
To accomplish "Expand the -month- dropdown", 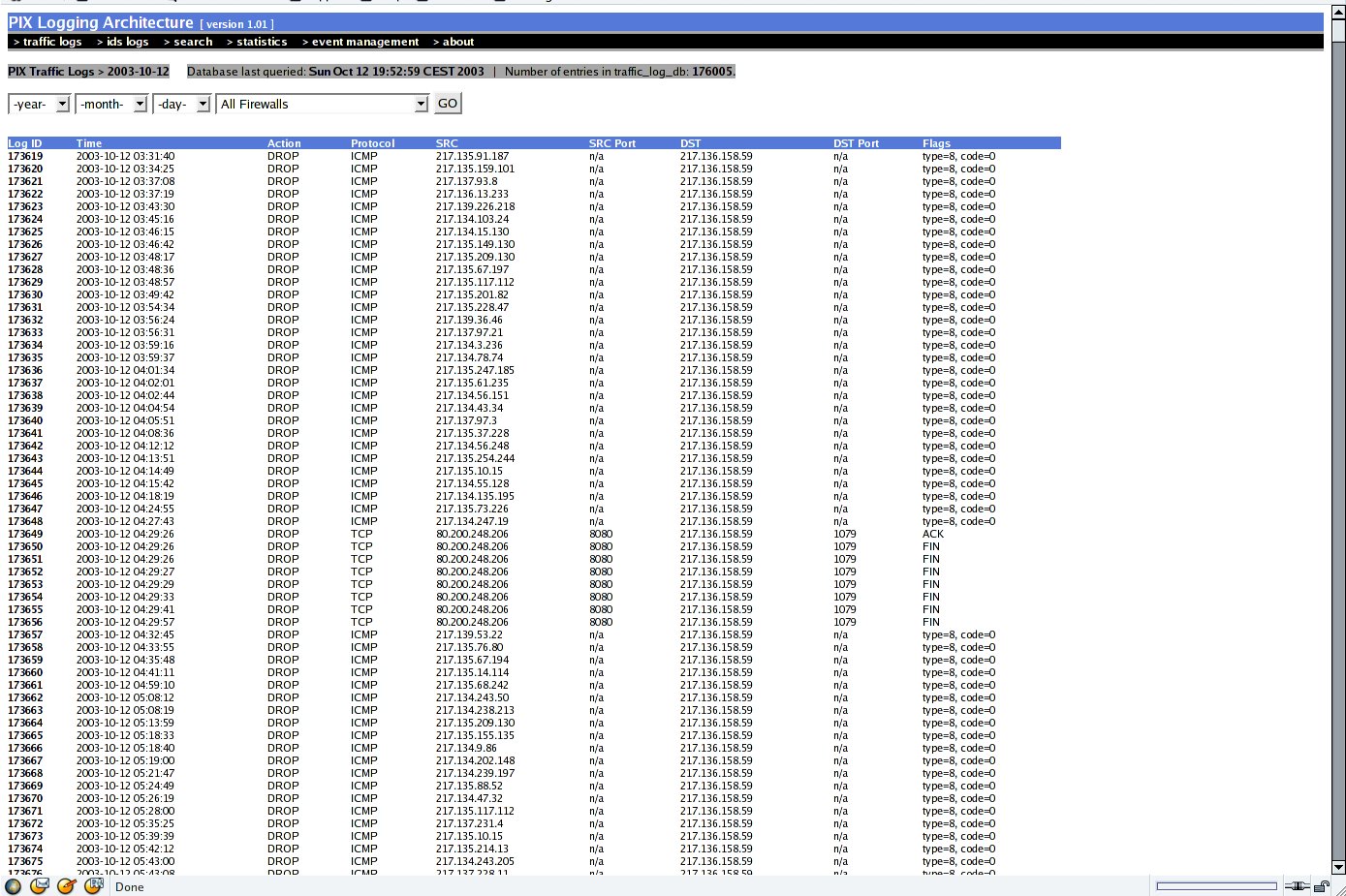I will click(x=111, y=104).
